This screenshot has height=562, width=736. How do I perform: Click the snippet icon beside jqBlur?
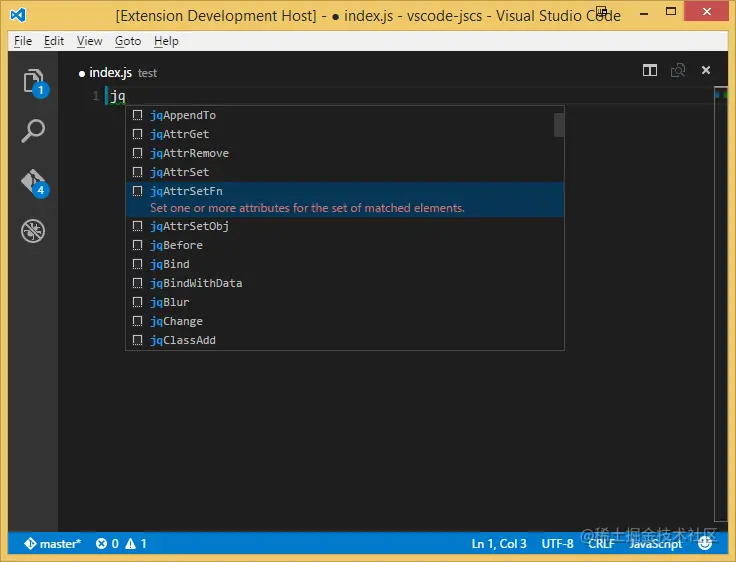click(137, 302)
